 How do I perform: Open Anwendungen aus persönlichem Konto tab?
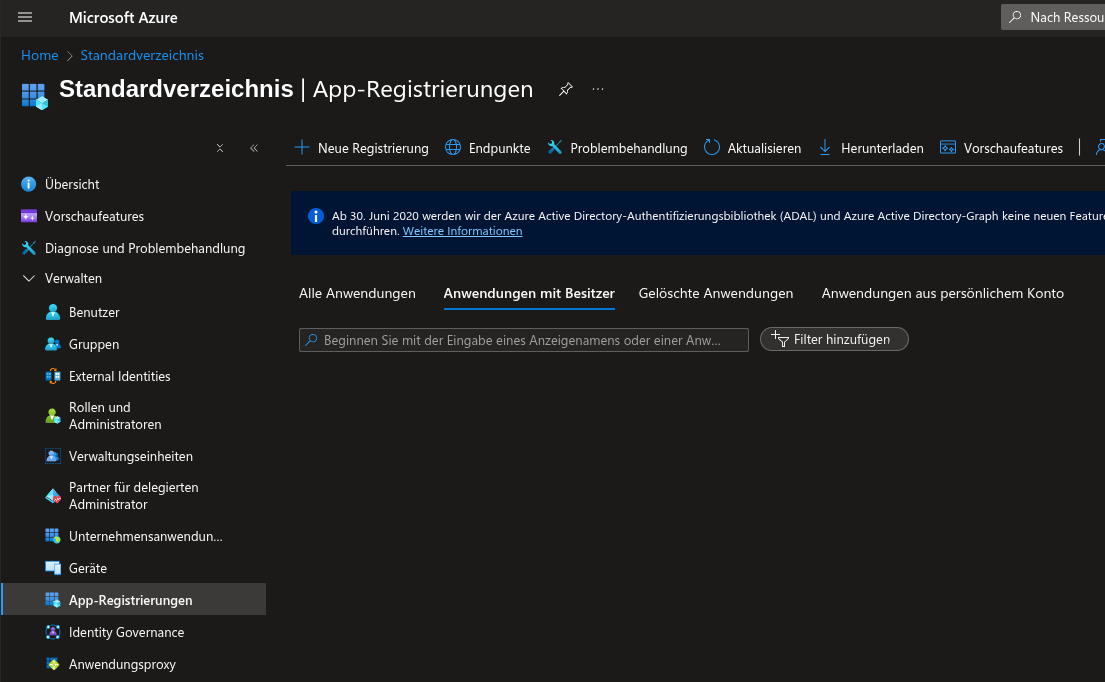pos(943,293)
